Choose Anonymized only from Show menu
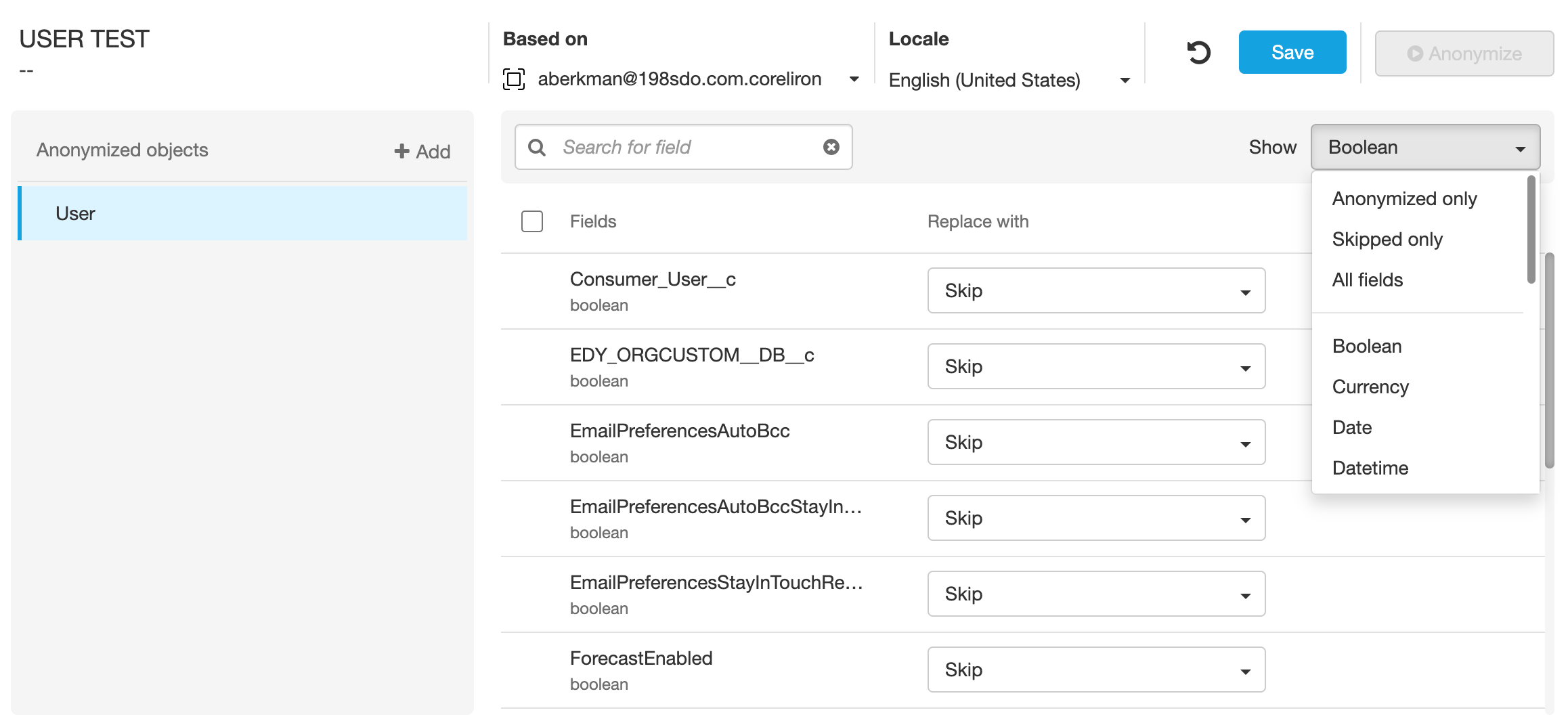Image resolution: width=1568 pixels, height=723 pixels. tap(1418, 198)
